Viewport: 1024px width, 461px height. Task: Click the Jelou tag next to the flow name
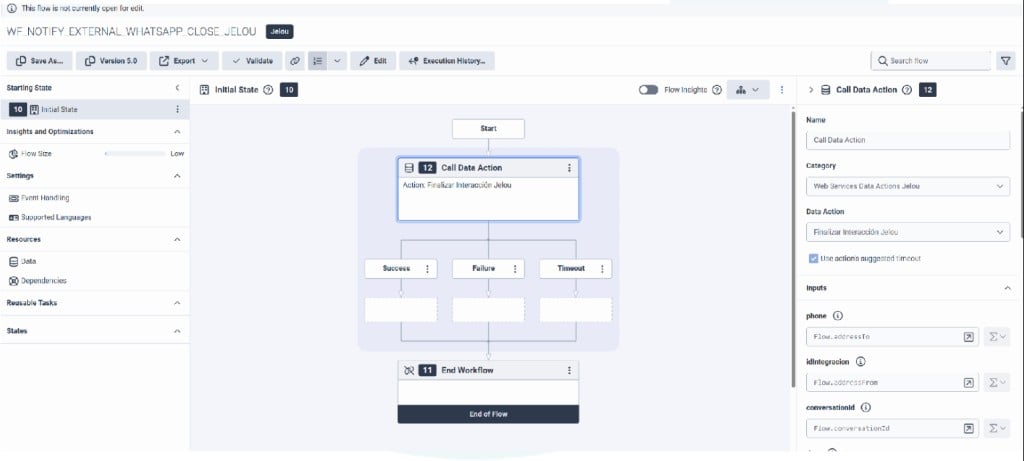pos(280,31)
